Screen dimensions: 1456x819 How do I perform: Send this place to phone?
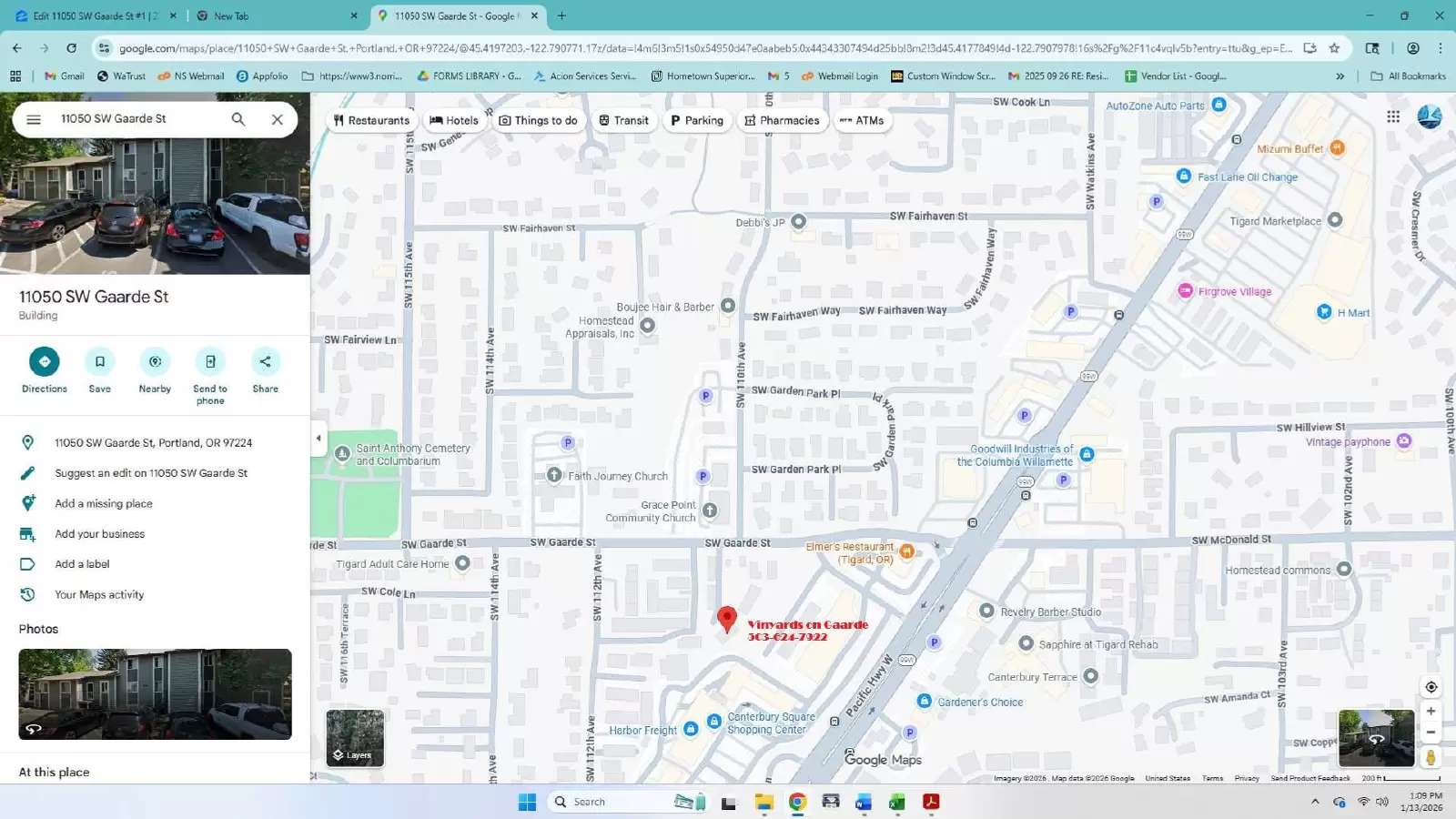pos(210,362)
